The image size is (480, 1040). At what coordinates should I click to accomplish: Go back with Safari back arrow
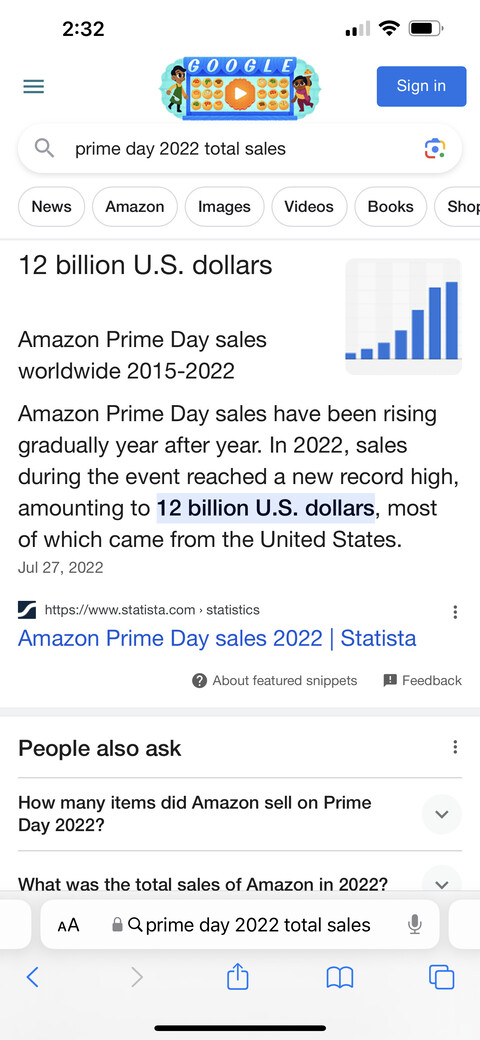coord(32,977)
